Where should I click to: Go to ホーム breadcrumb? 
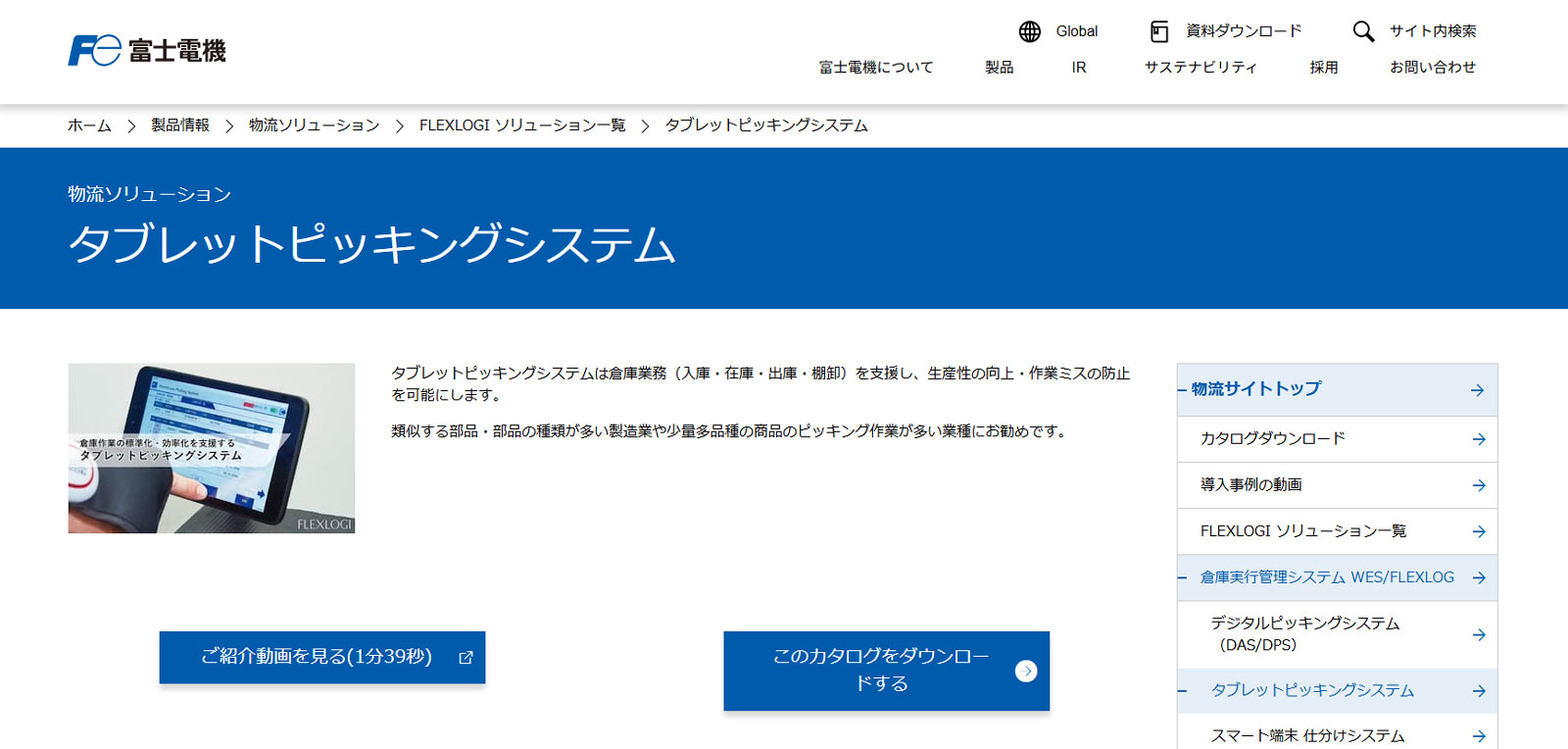coord(89,125)
